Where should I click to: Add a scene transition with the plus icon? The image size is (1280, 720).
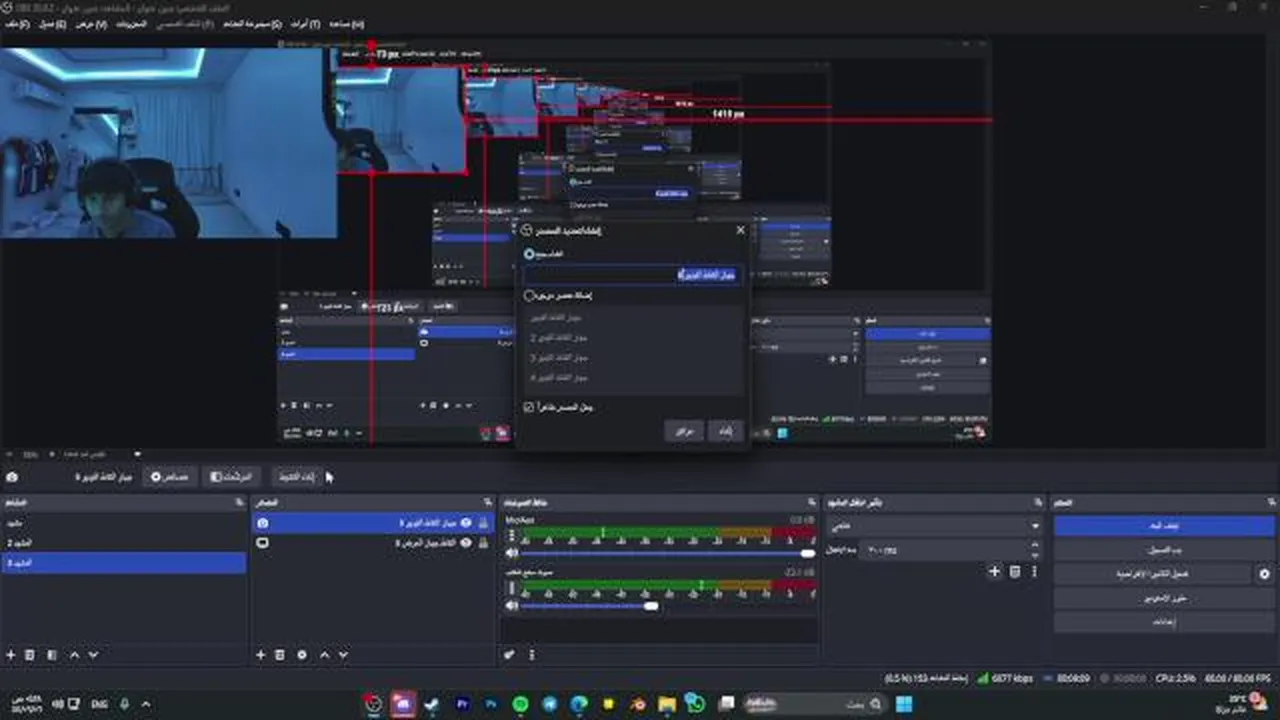point(994,572)
